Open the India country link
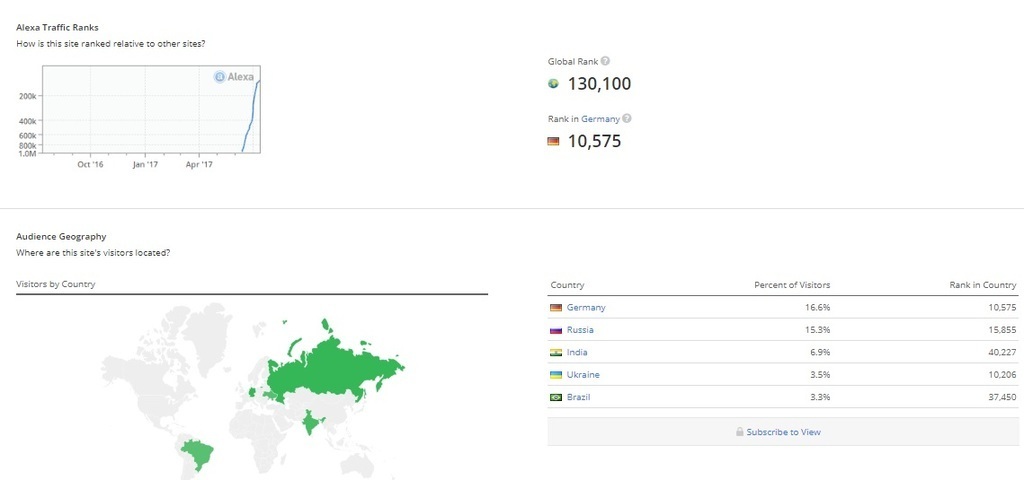 pos(577,353)
